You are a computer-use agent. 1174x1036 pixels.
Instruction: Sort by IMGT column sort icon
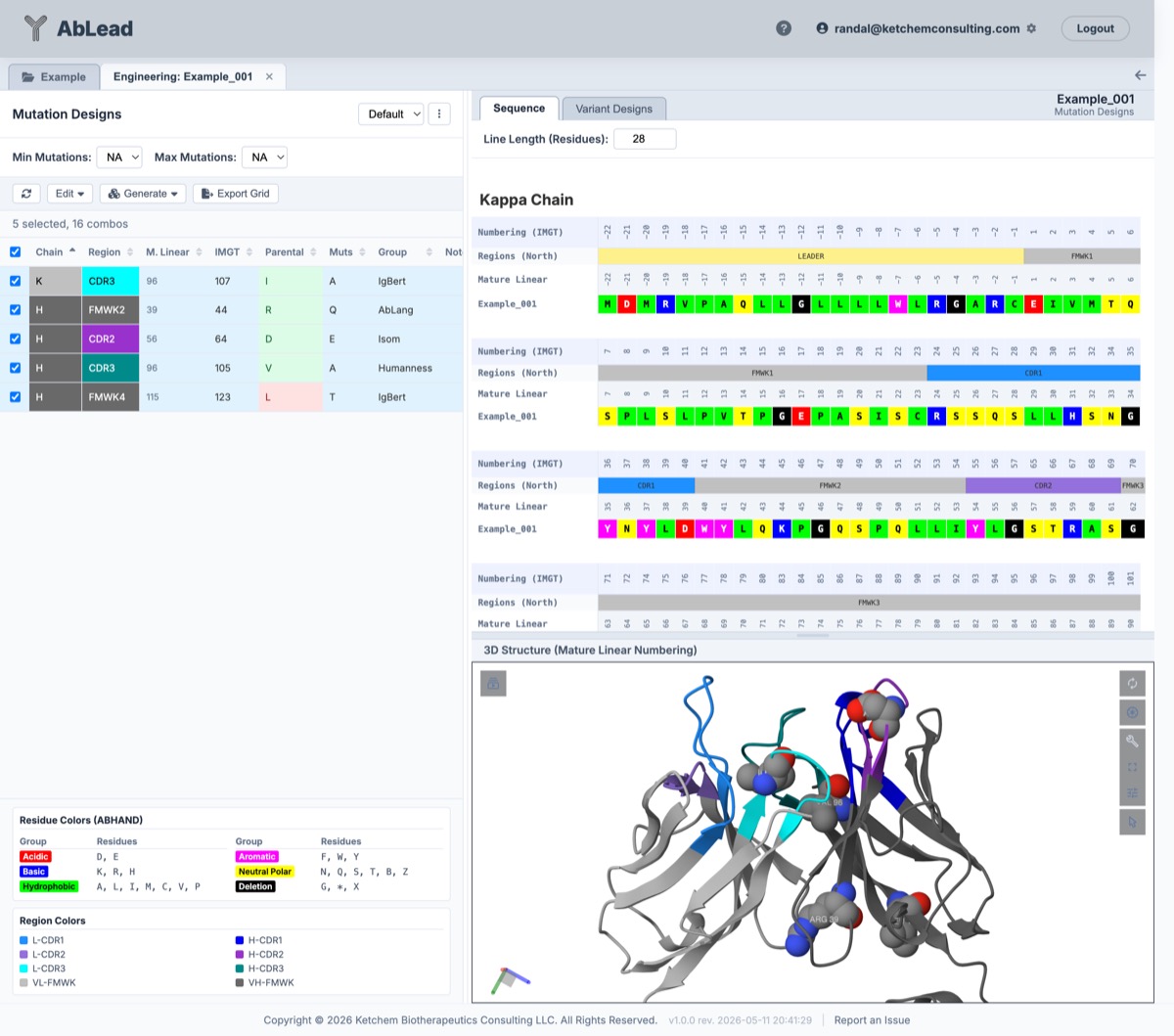click(x=249, y=252)
